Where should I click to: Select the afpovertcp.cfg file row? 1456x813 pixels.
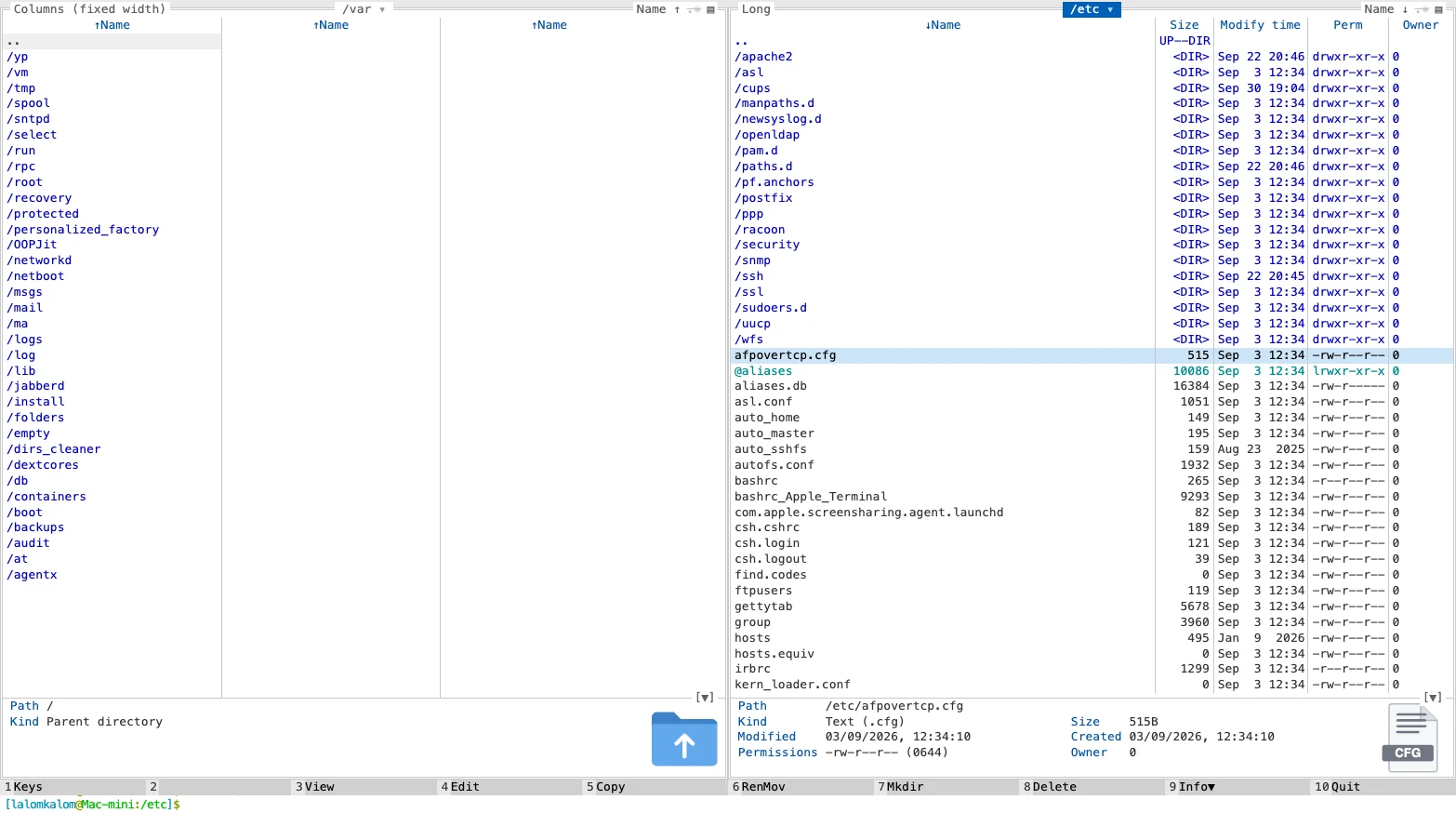coord(1093,355)
